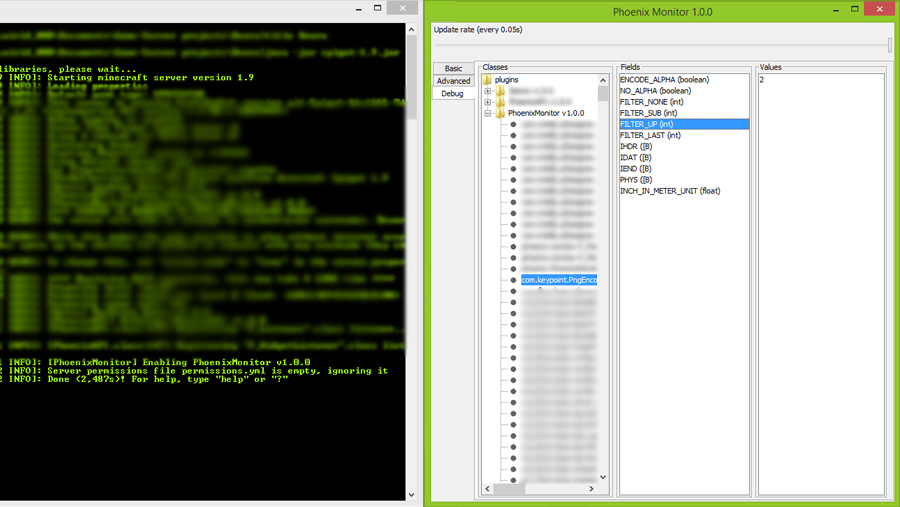Screen dimensions: 900x507
Task: Select the FILTER_NONE (int) field
Action: coord(684,102)
